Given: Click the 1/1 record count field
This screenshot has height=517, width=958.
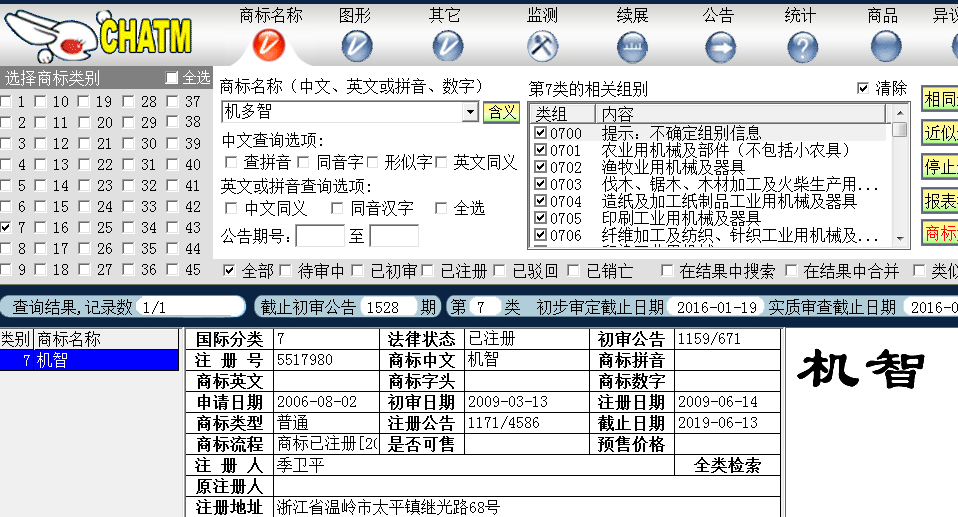Looking at the screenshot, I should click(x=191, y=307).
